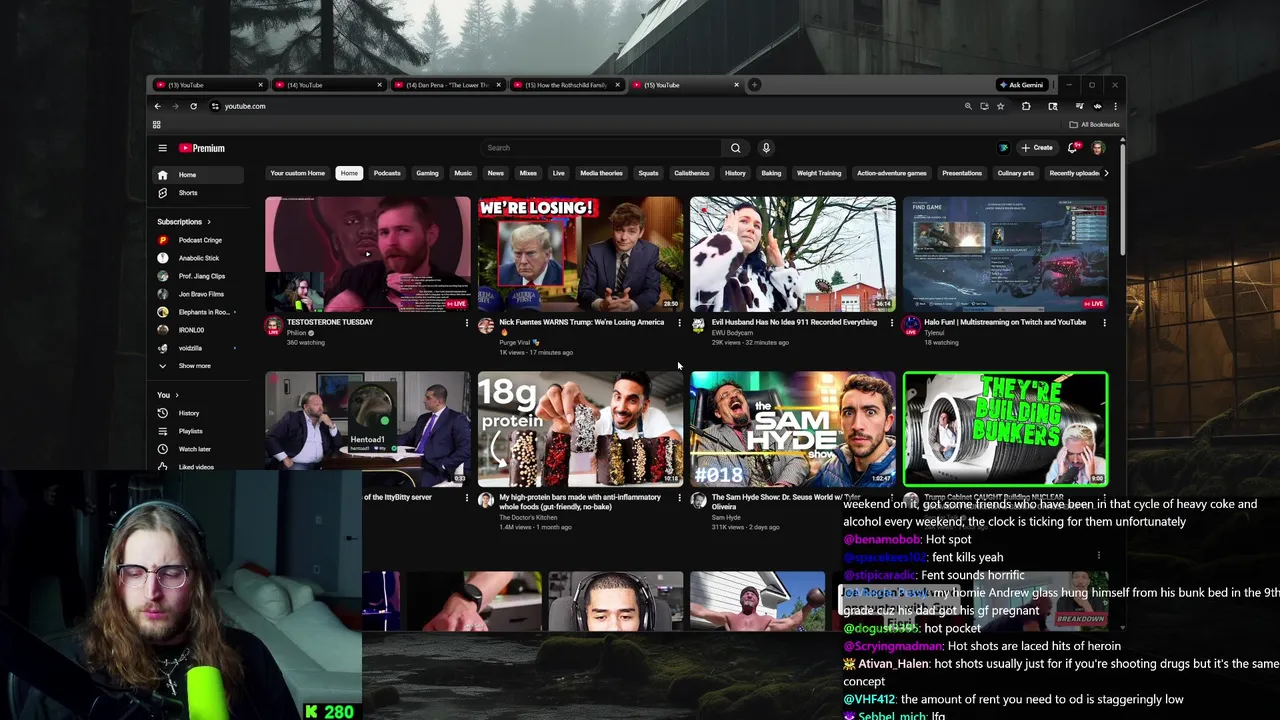Reload the page in the browser
The image size is (1280, 720).
point(193,106)
